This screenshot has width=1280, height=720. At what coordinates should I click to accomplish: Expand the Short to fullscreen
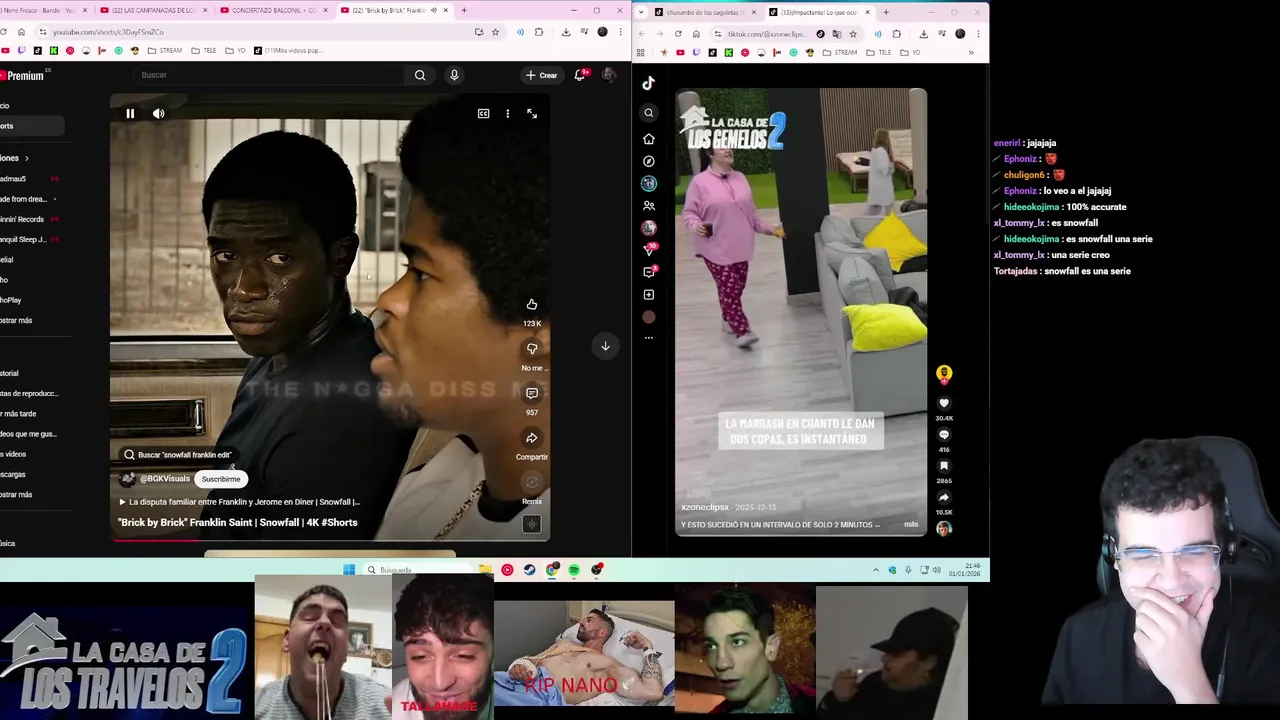532,113
